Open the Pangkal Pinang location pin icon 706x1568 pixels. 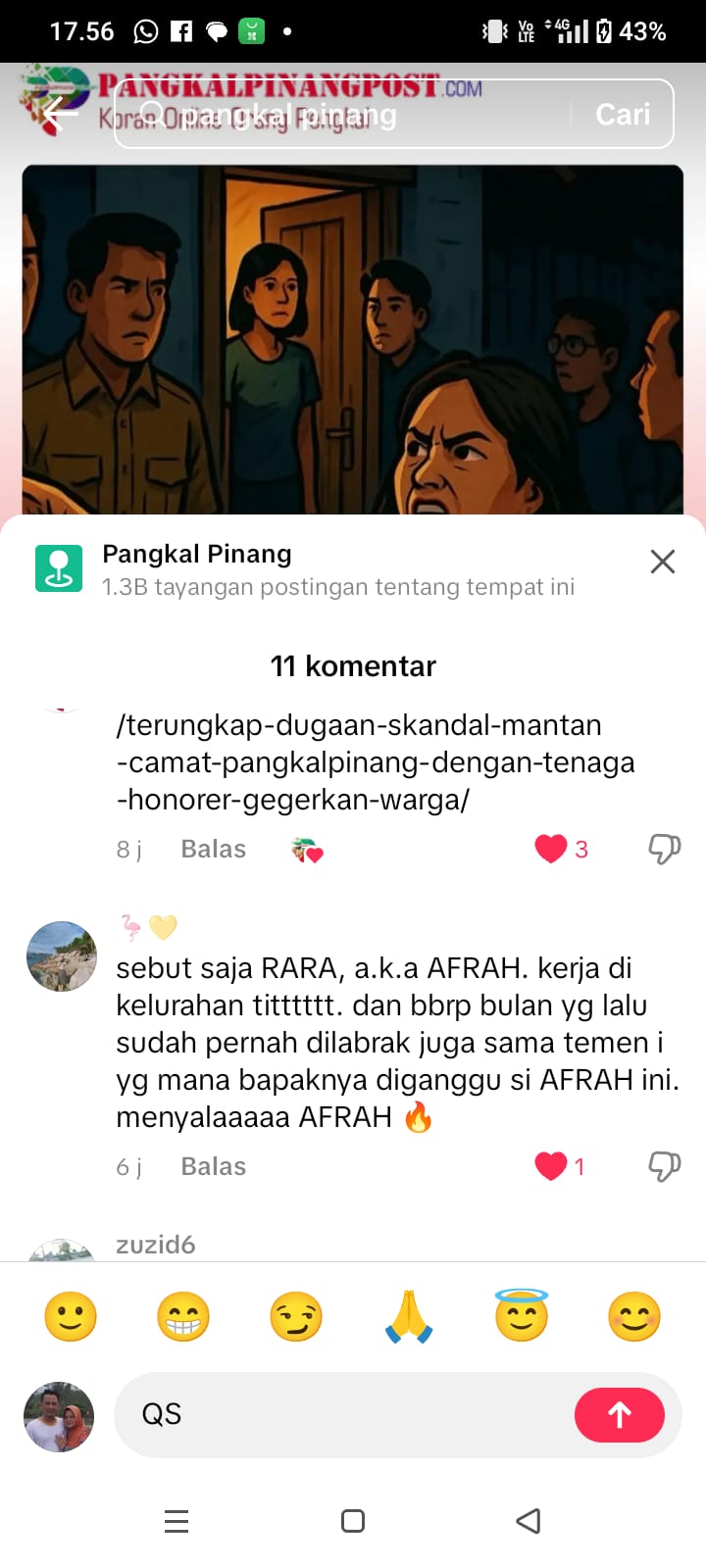pyautogui.click(x=59, y=568)
